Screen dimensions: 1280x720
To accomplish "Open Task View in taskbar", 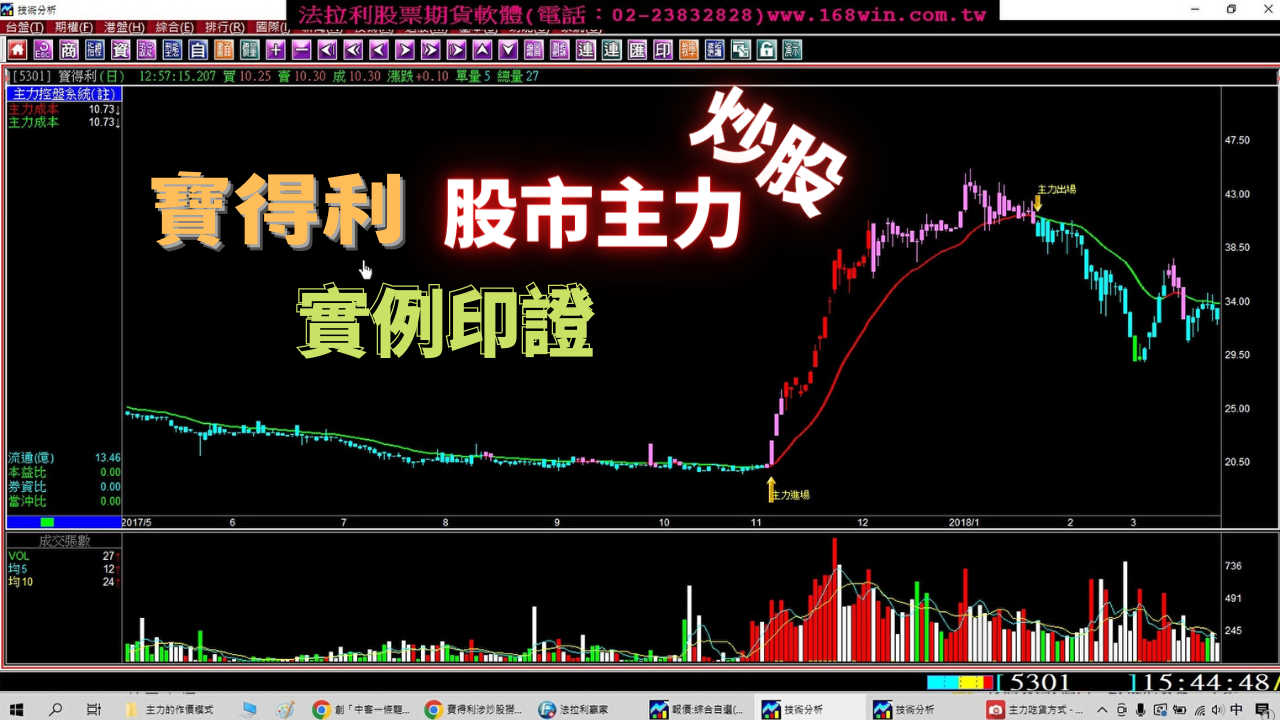I will [94, 709].
